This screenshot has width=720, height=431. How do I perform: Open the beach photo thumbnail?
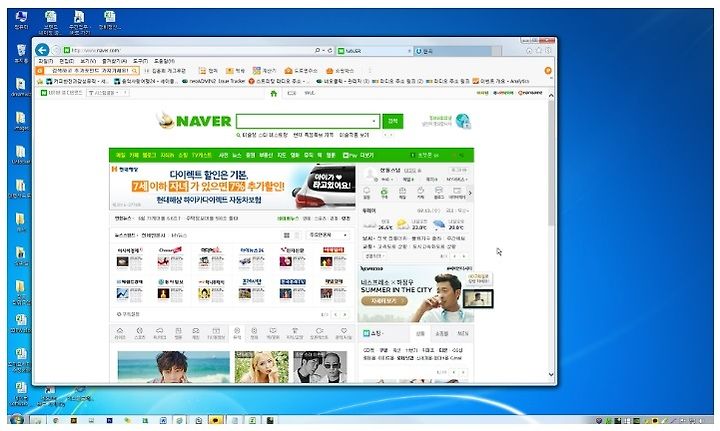coord(174,367)
